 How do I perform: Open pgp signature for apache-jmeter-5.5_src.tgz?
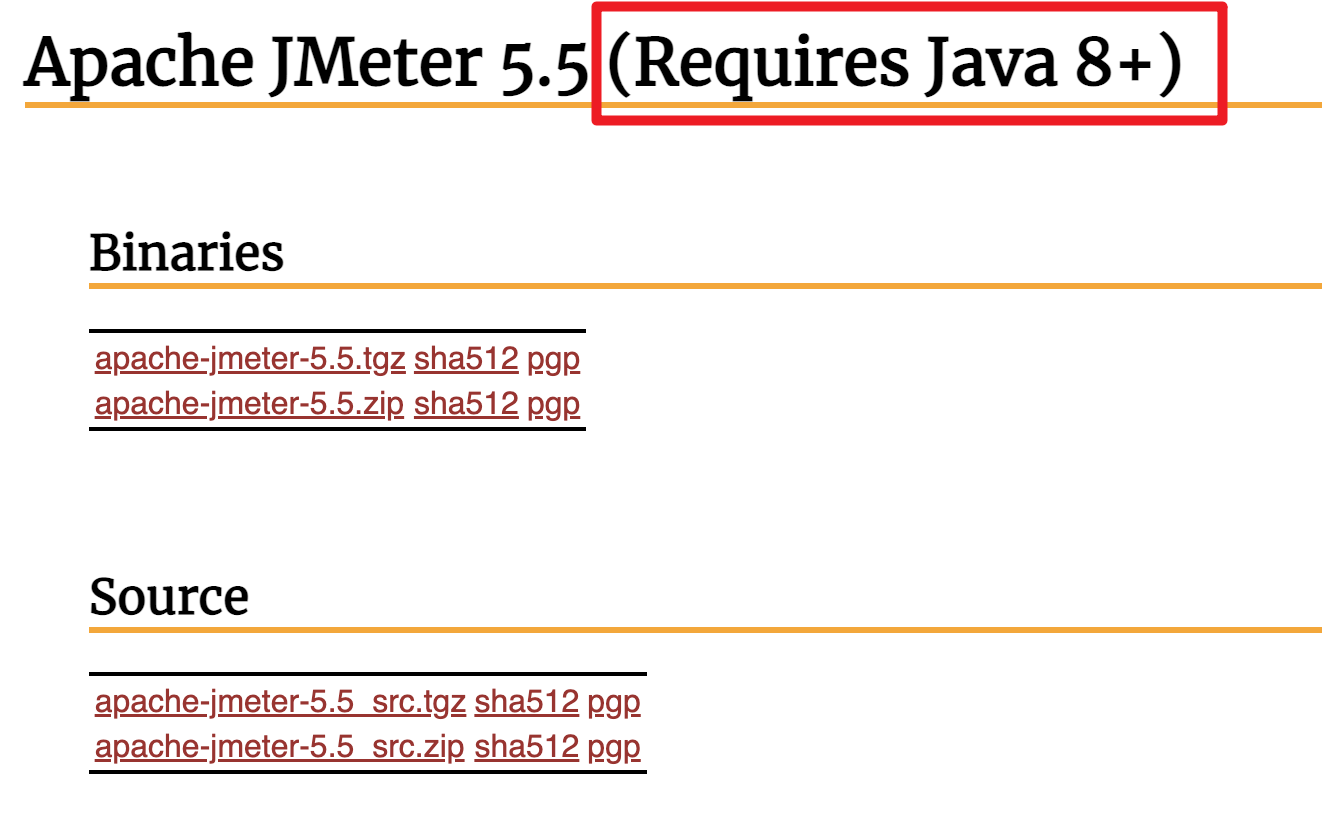point(614,703)
